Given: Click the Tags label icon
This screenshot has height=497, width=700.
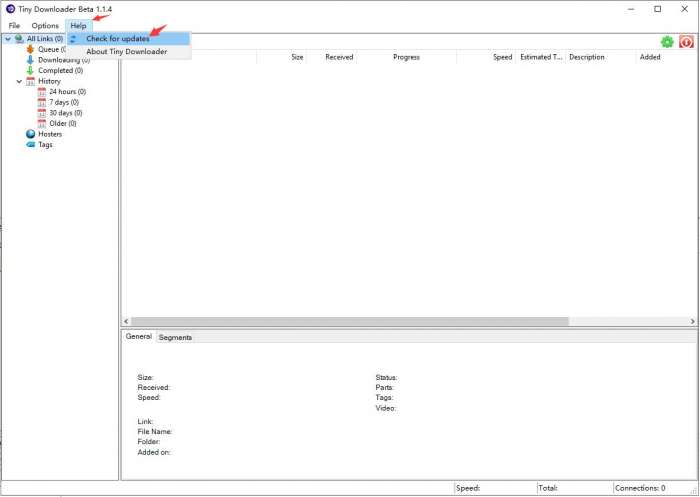Looking at the screenshot, I should point(30,145).
